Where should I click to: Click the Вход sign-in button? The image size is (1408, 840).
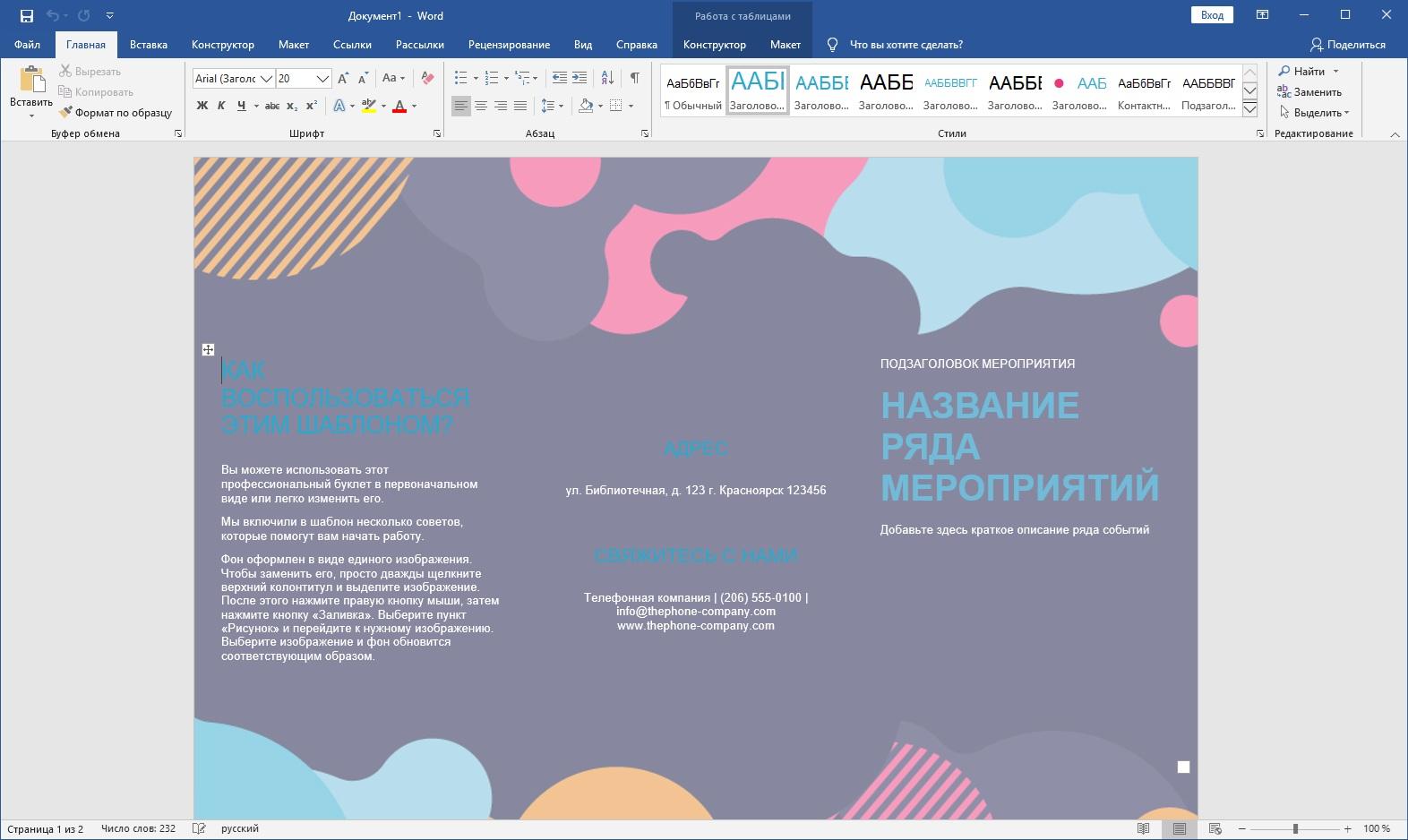(x=1212, y=15)
